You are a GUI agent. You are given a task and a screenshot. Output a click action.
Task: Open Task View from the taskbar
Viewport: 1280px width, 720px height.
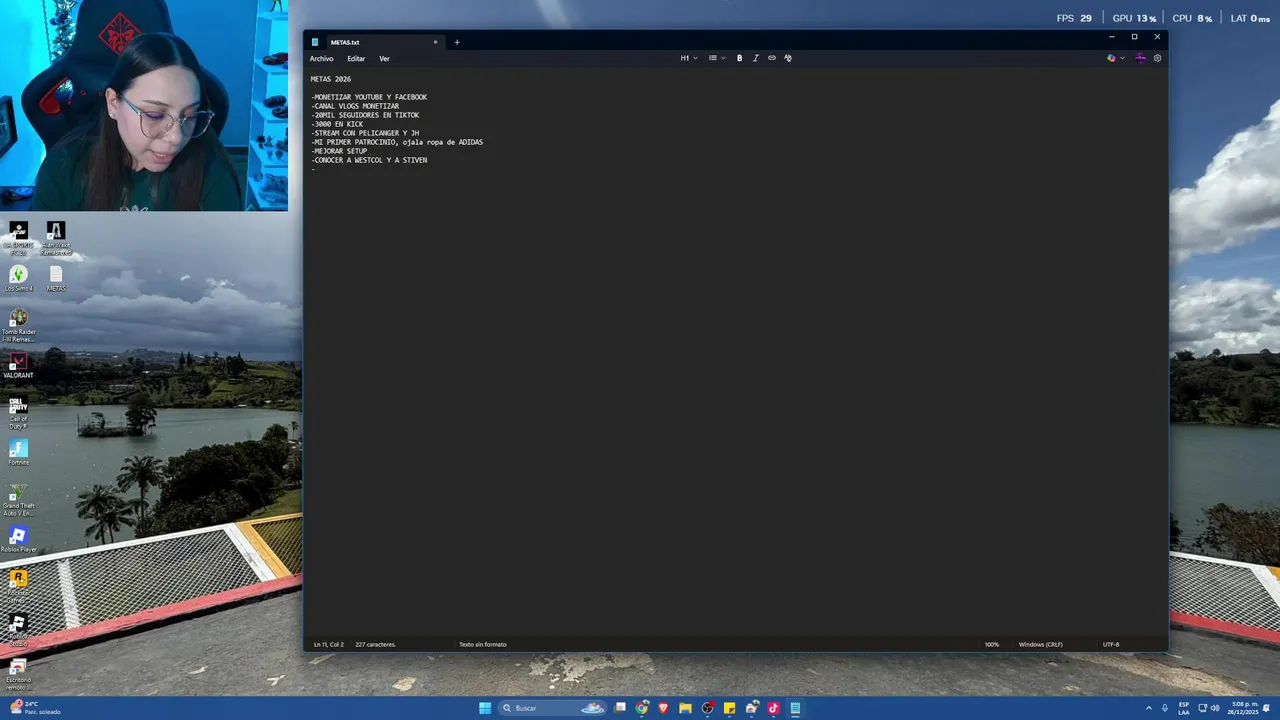coord(620,708)
